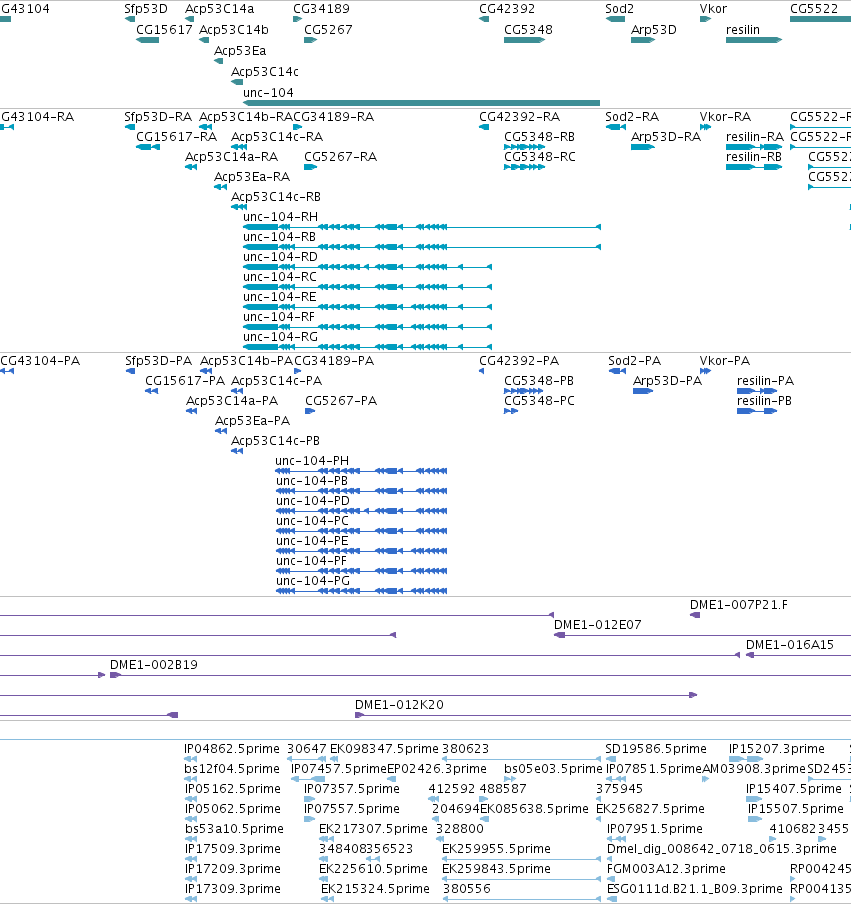Open the unc-104-RH transcript label
This screenshot has height=904, width=851.
[x=280, y=217]
